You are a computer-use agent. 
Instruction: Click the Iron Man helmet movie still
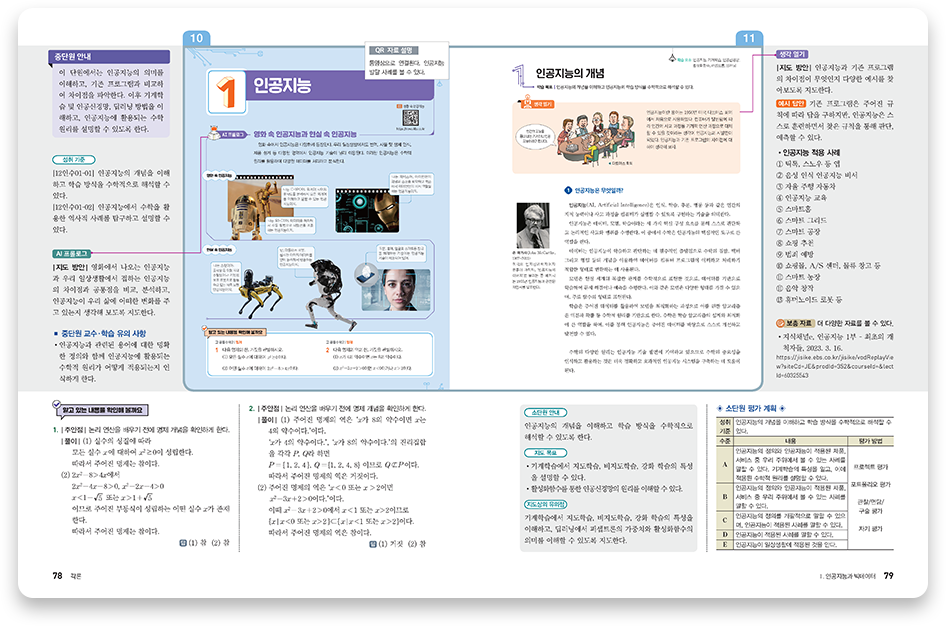pos(367,210)
